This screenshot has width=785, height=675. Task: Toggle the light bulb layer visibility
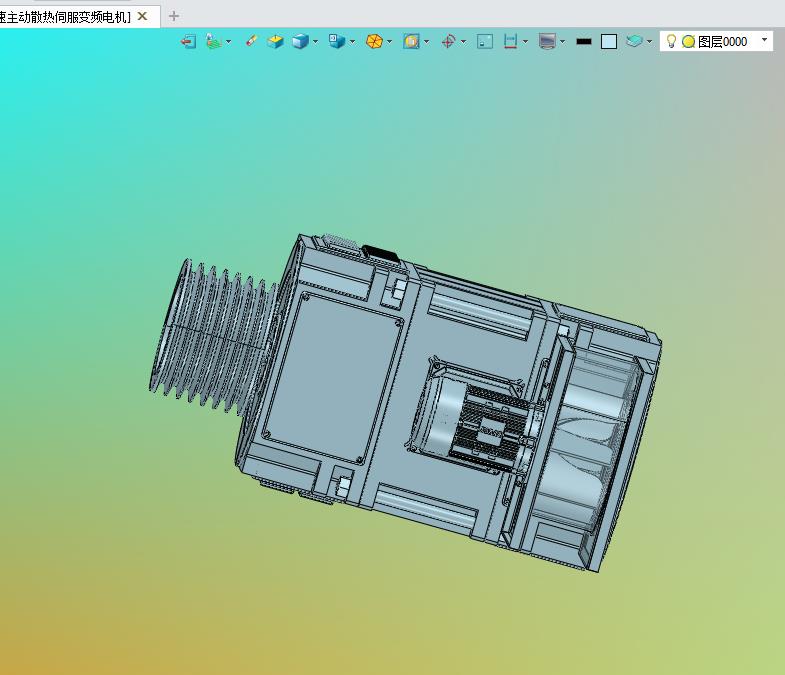coord(672,42)
